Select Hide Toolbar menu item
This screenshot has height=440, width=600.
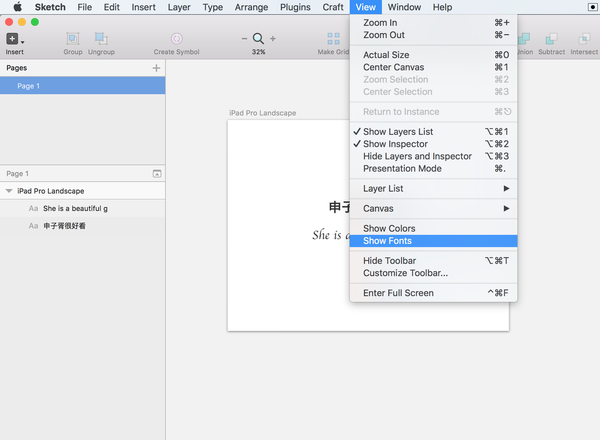434,261
